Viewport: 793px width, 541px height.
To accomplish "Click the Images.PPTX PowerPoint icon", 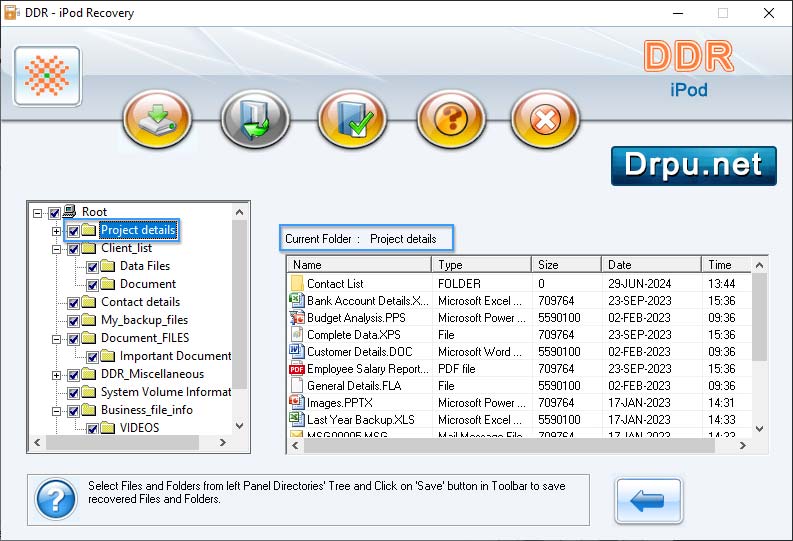I will 296,402.
